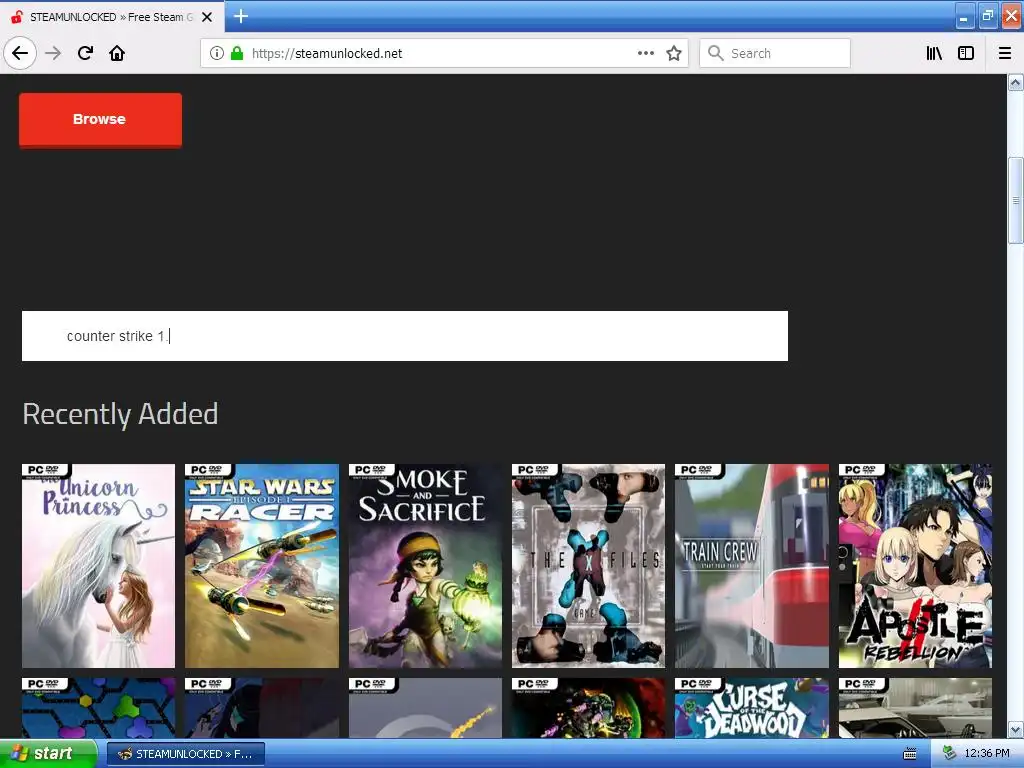Open the Windows start menu
Screen dimensions: 1024x768
48,754
